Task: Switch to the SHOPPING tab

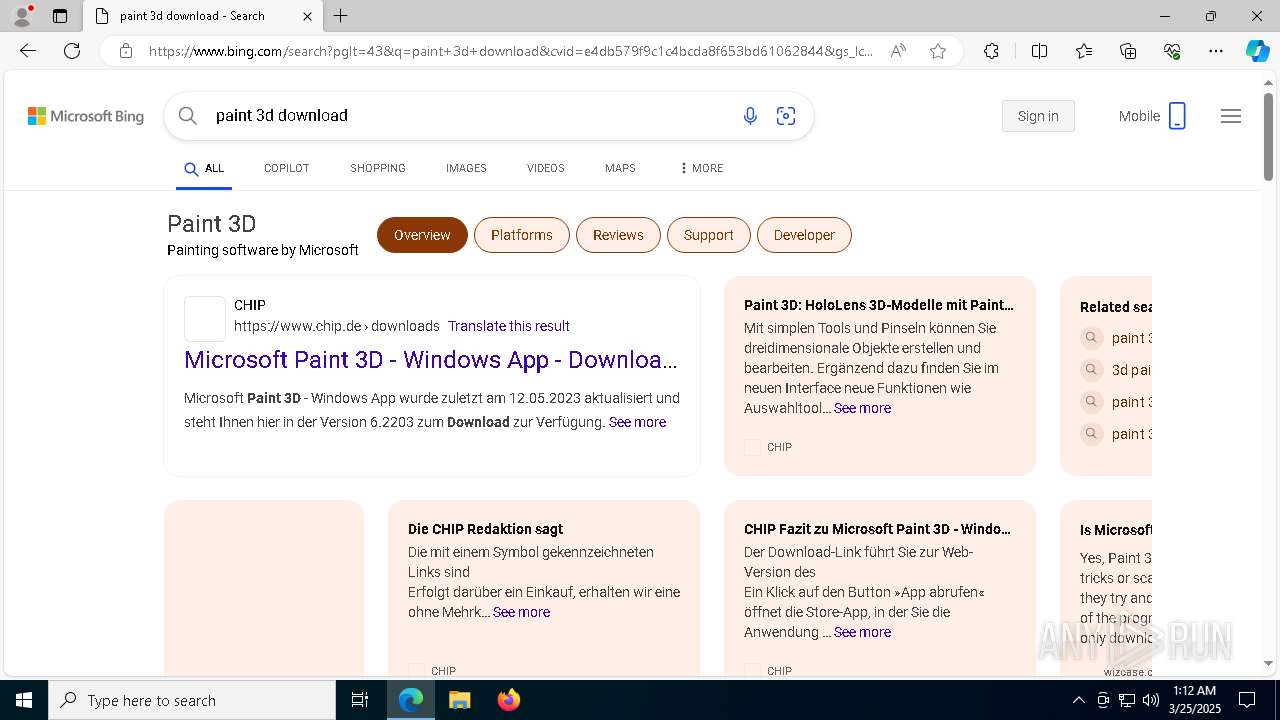Action: pos(378,168)
